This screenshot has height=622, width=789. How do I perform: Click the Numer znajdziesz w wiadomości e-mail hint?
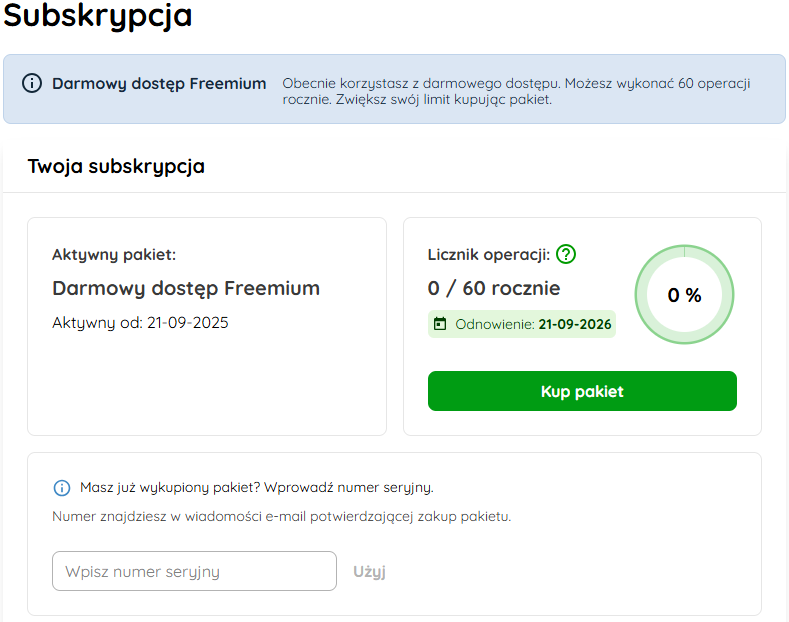point(281,517)
